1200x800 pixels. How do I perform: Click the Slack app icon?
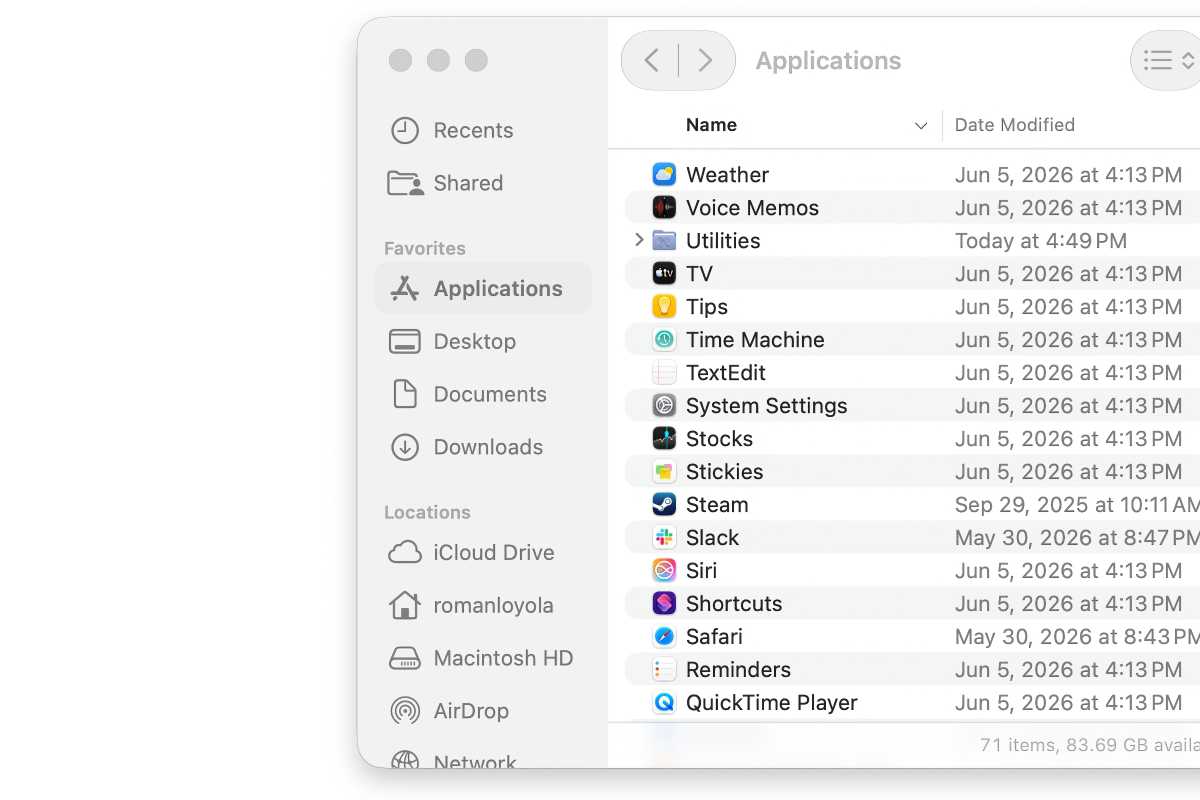664,538
